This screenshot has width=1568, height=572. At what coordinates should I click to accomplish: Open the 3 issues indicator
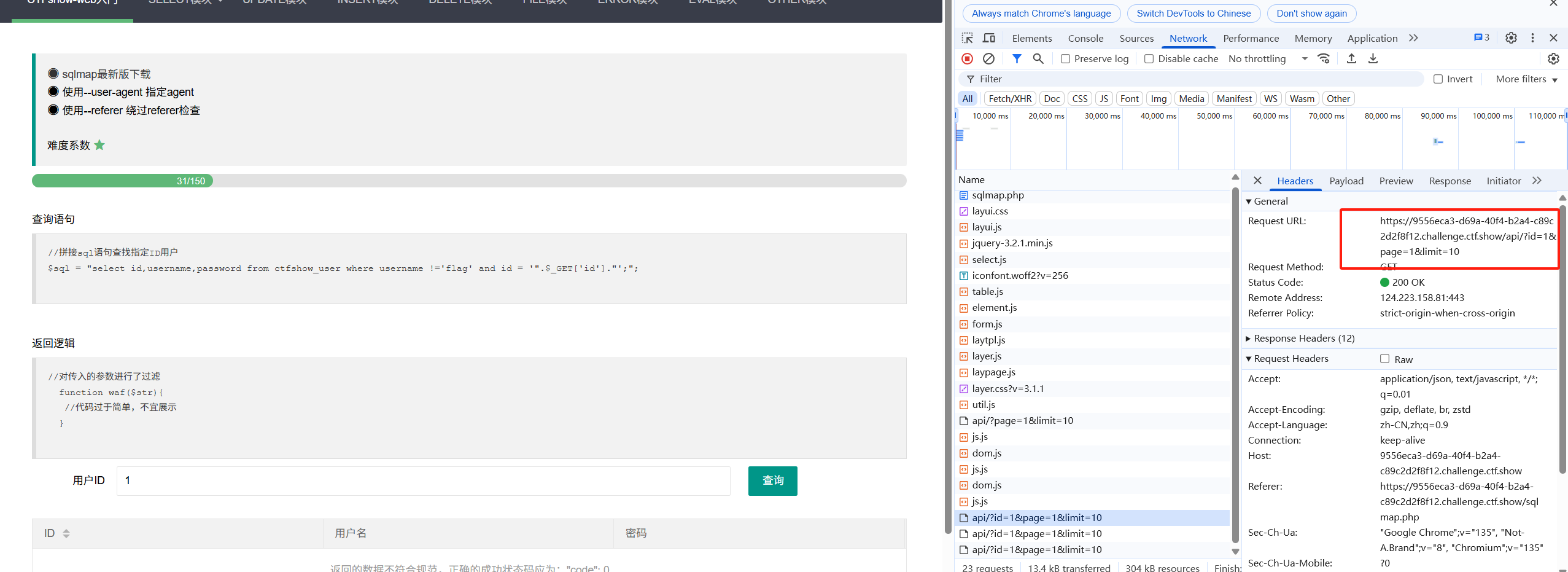tap(1481, 37)
